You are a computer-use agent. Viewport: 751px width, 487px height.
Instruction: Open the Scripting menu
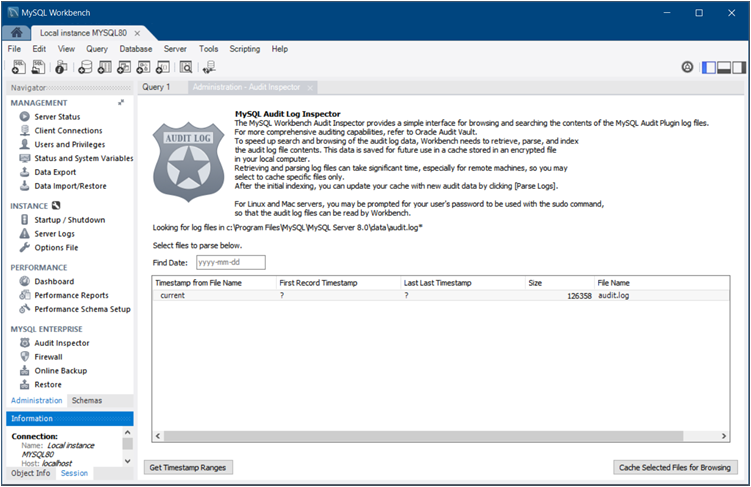(x=245, y=49)
